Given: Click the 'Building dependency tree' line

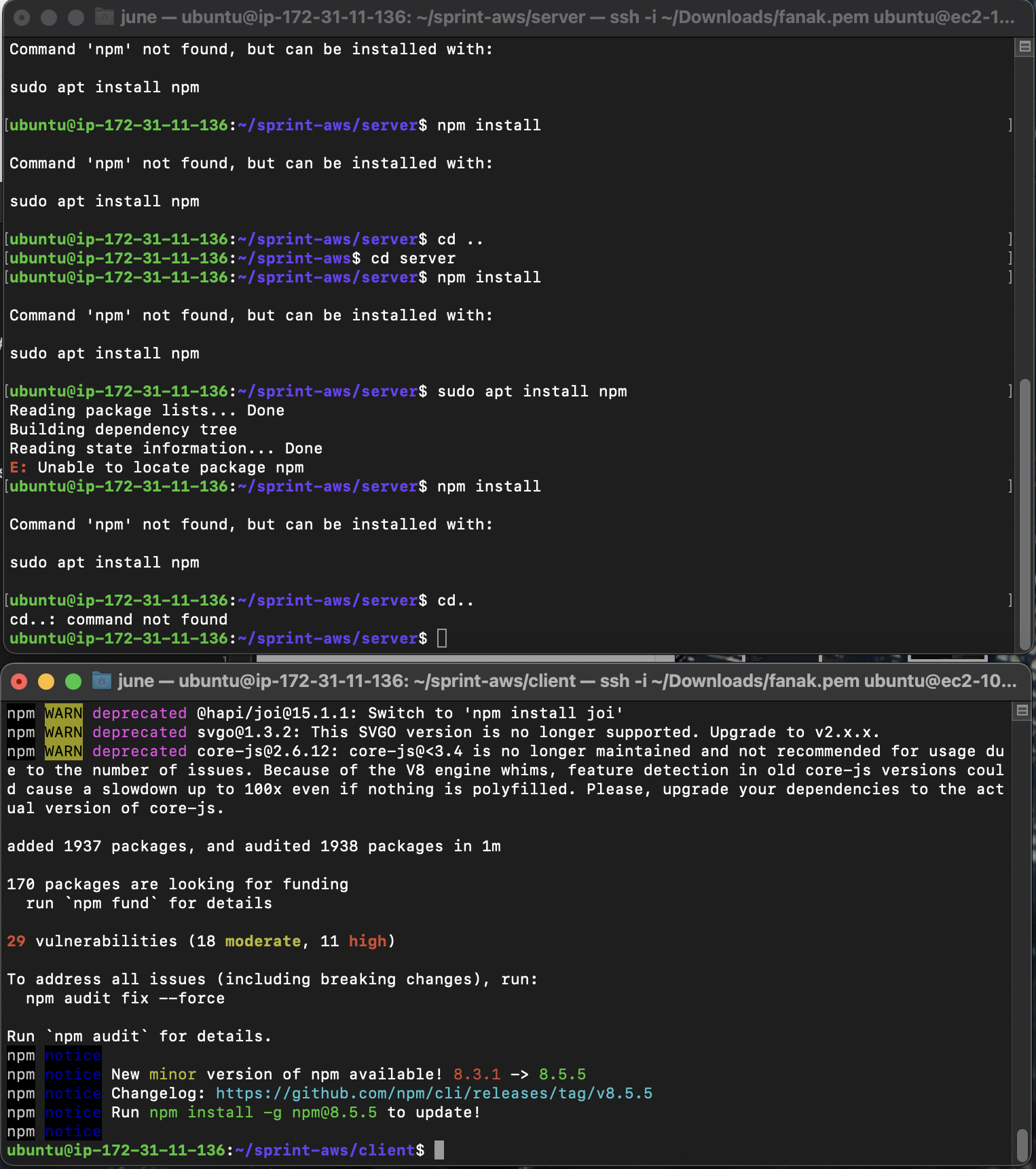Looking at the screenshot, I should click(124, 430).
